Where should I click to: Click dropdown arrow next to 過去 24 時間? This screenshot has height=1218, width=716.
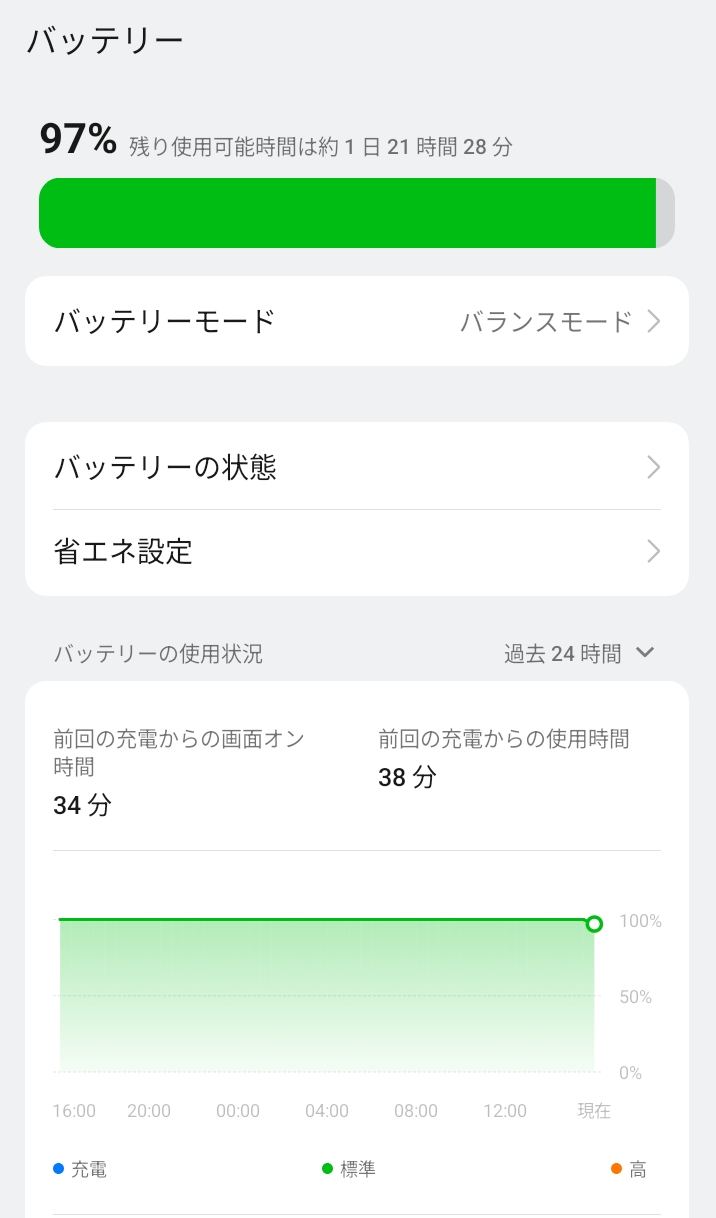tap(645, 653)
